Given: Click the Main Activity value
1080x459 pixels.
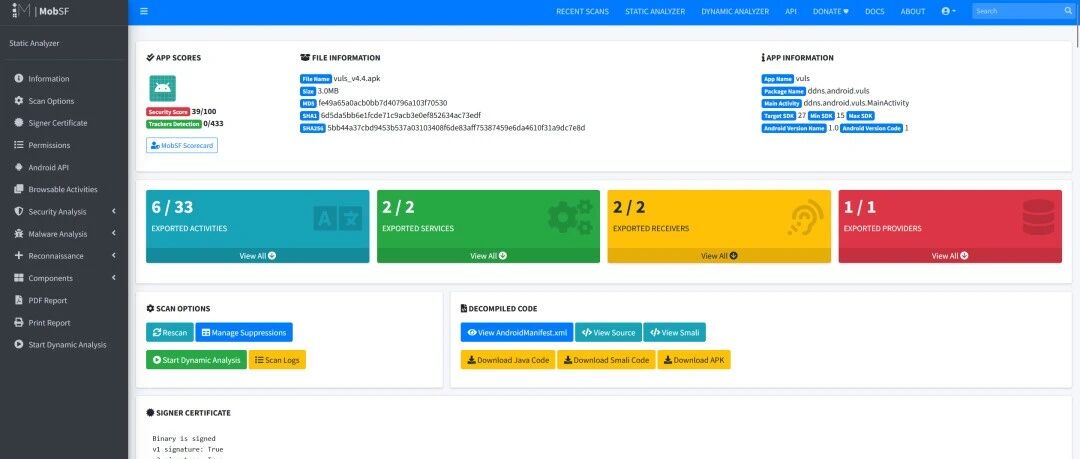Looking at the screenshot, I should point(856,103).
